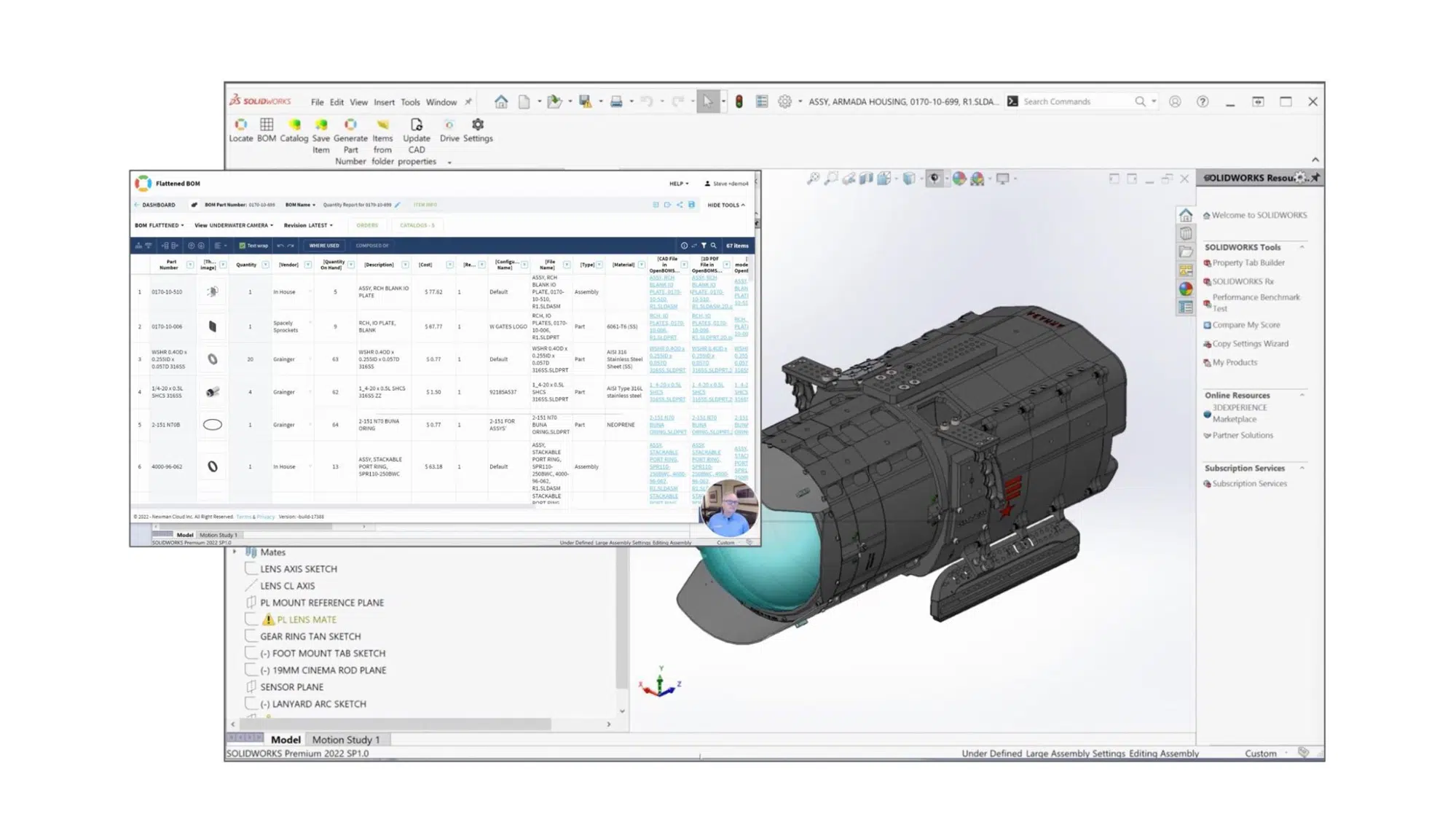Click the blue save icon in the BOM header

pos(692,205)
